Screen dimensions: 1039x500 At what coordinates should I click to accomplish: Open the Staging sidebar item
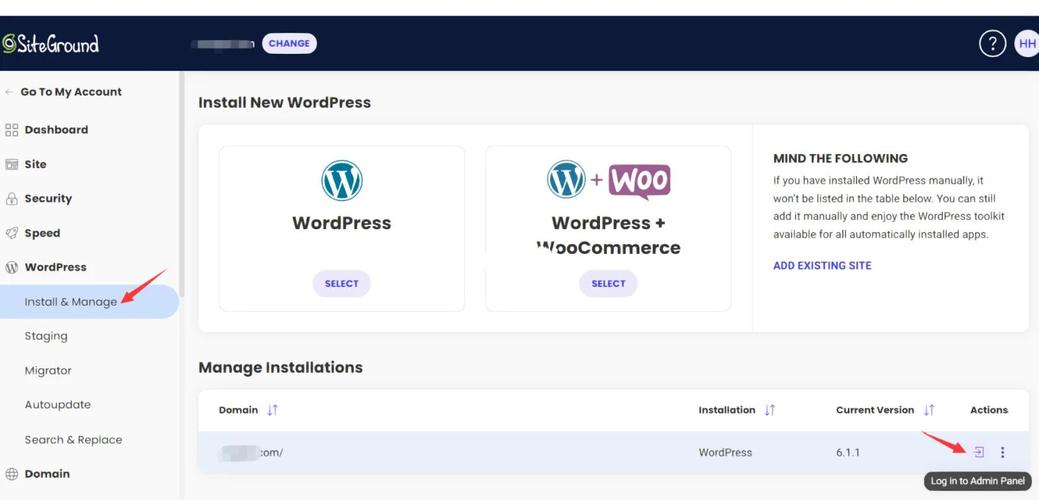[x=46, y=336]
